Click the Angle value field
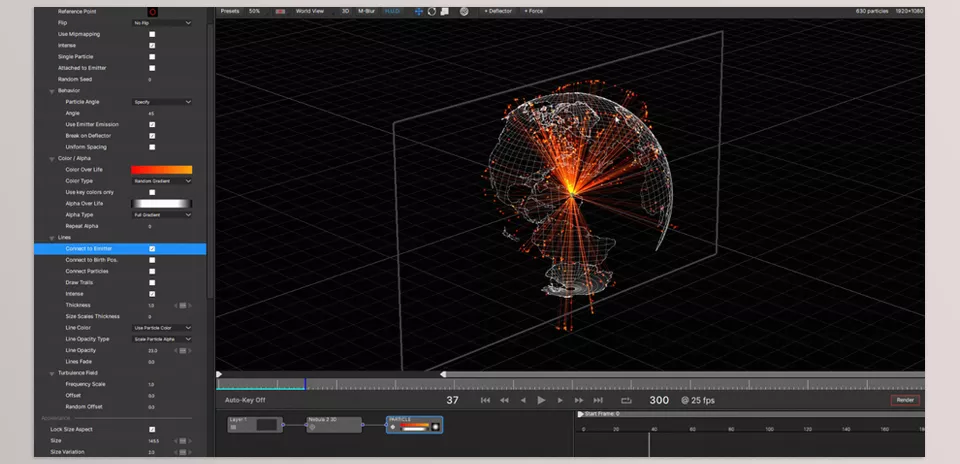The width and height of the screenshot is (960, 464). [x=151, y=114]
